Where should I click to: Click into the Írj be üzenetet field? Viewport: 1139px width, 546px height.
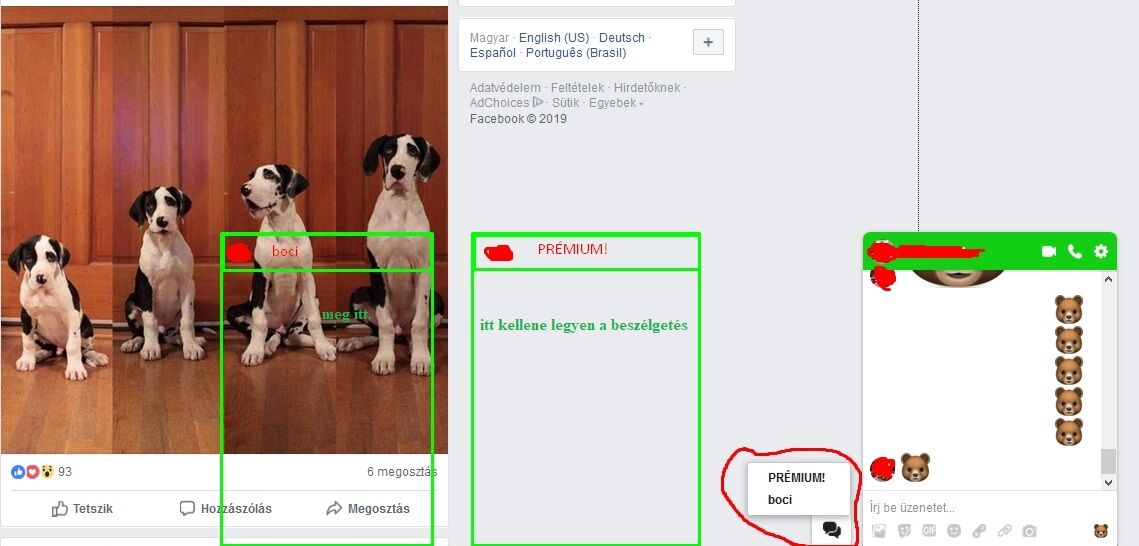[989, 508]
